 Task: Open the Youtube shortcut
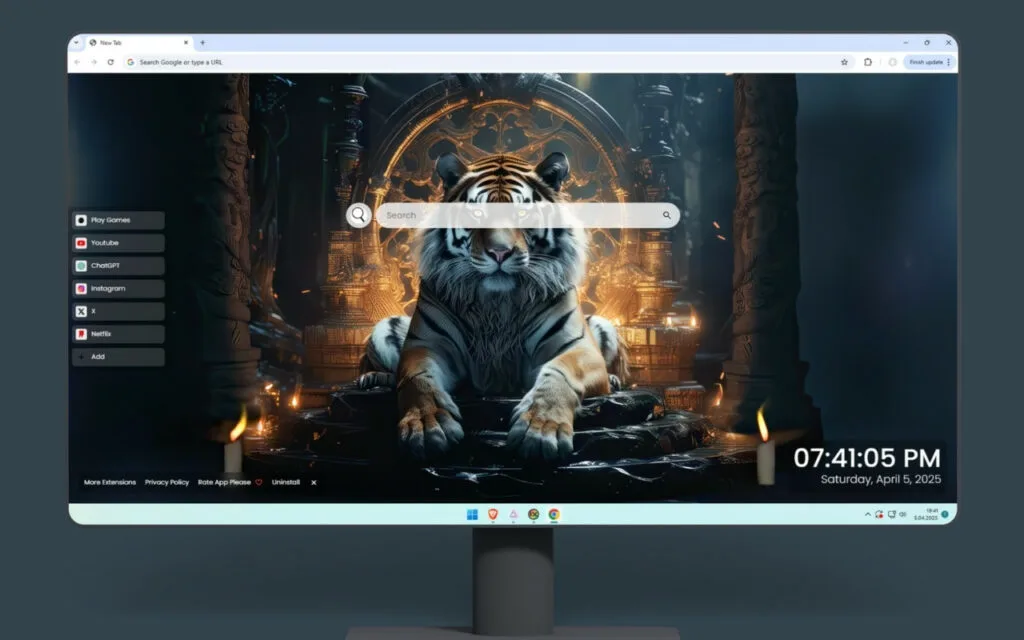tap(118, 243)
